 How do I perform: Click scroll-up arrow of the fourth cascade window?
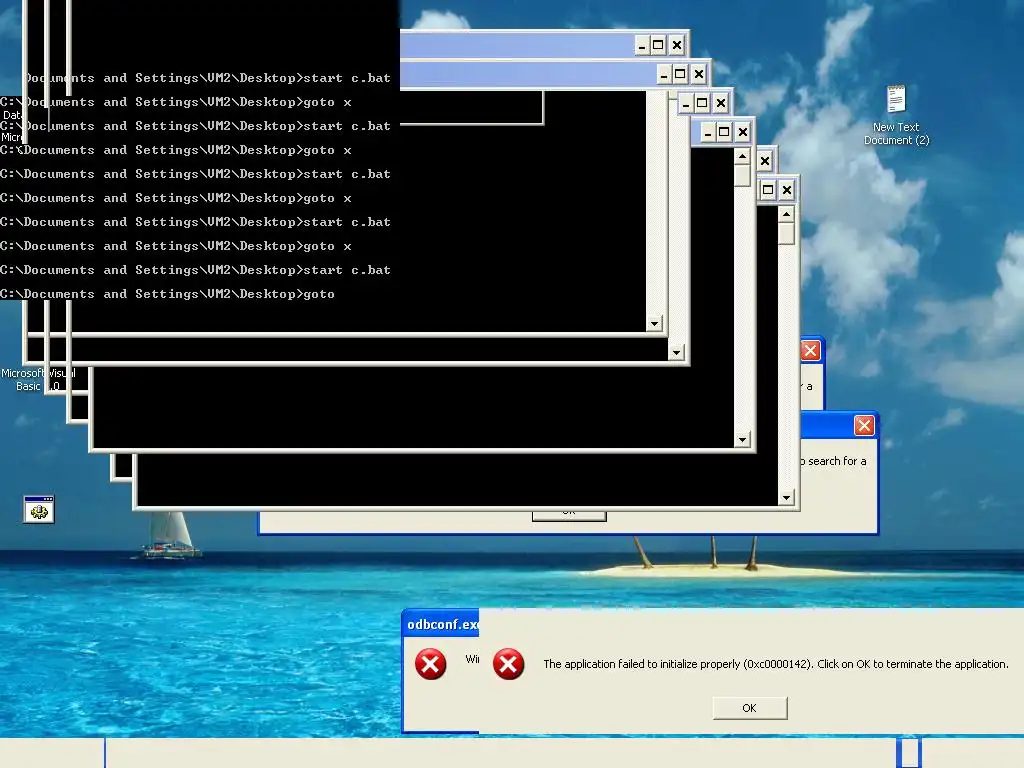pos(743,157)
